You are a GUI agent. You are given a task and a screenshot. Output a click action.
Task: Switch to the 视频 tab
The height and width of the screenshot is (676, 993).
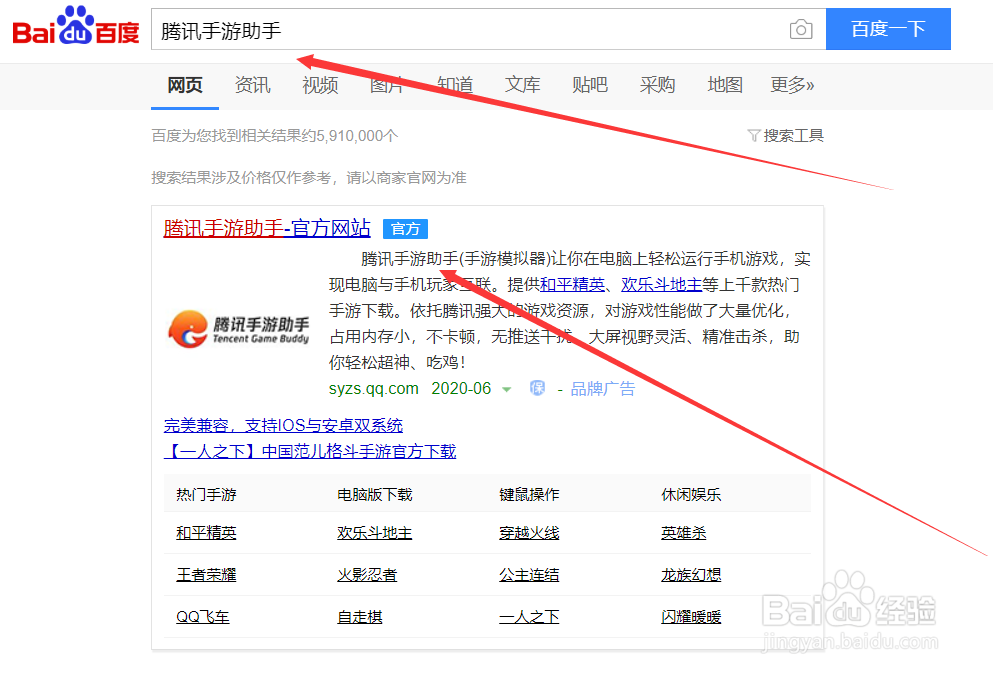coord(320,85)
